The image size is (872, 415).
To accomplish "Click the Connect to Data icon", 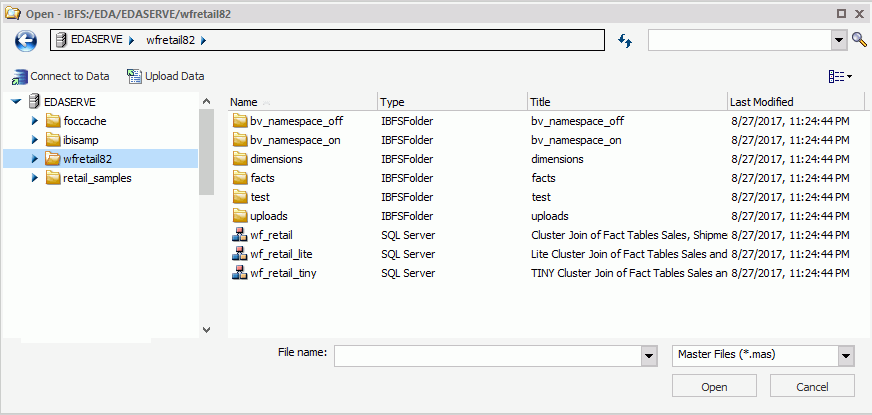I will pos(20,76).
